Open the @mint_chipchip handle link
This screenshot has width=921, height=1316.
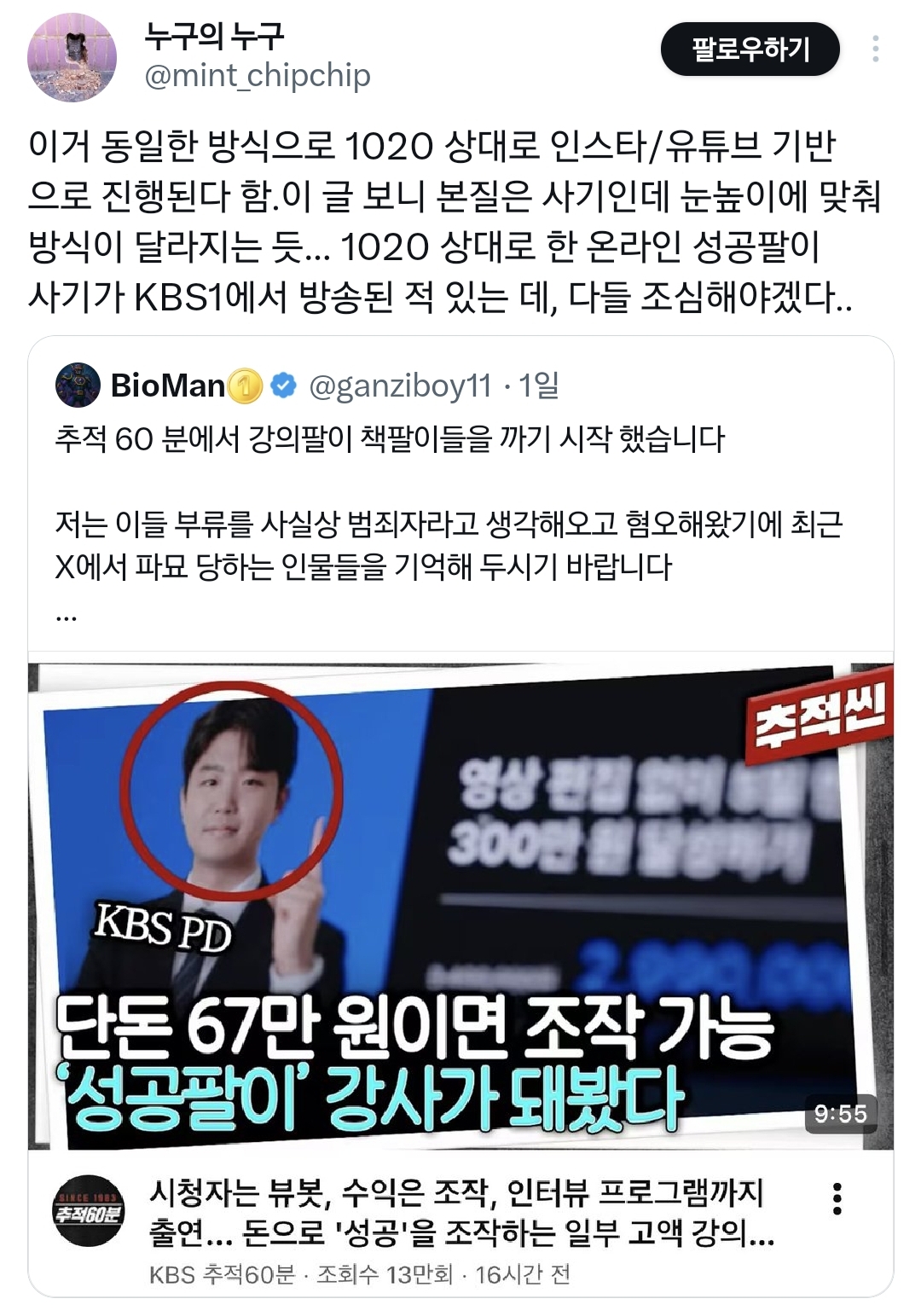point(258,75)
